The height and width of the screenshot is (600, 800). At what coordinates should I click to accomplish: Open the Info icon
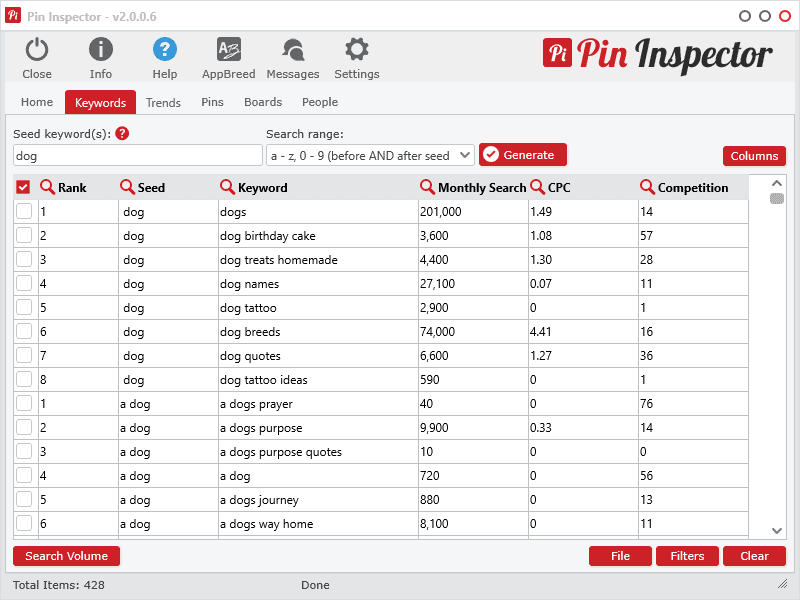pos(101,50)
